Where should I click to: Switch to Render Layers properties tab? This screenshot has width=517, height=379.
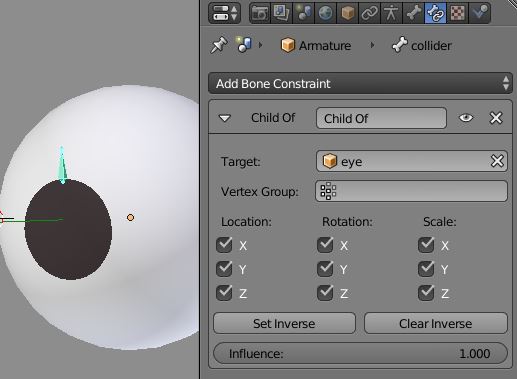click(282, 13)
